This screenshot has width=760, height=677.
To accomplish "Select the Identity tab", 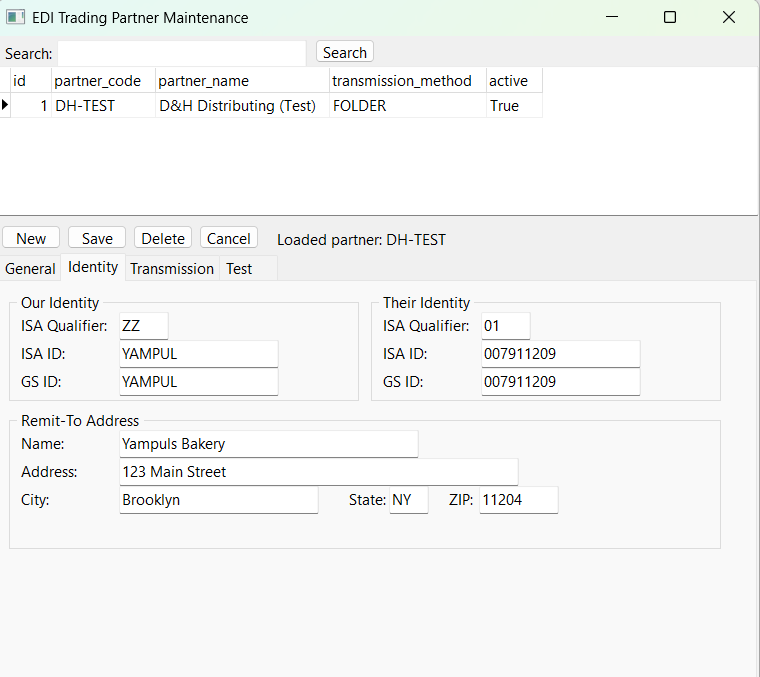I will 93,267.
